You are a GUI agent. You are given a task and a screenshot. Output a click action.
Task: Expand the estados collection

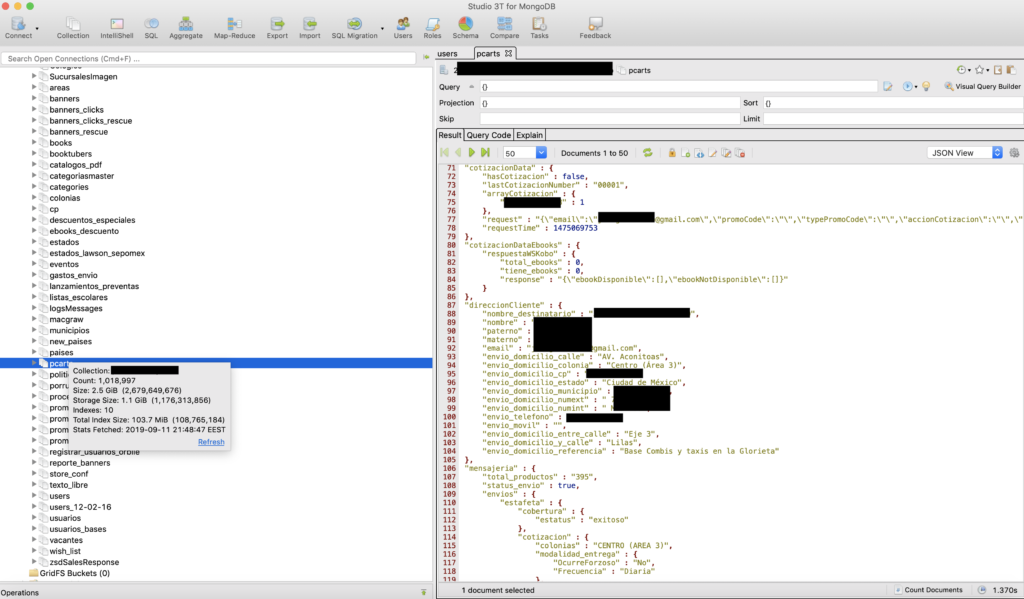click(34, 242)
